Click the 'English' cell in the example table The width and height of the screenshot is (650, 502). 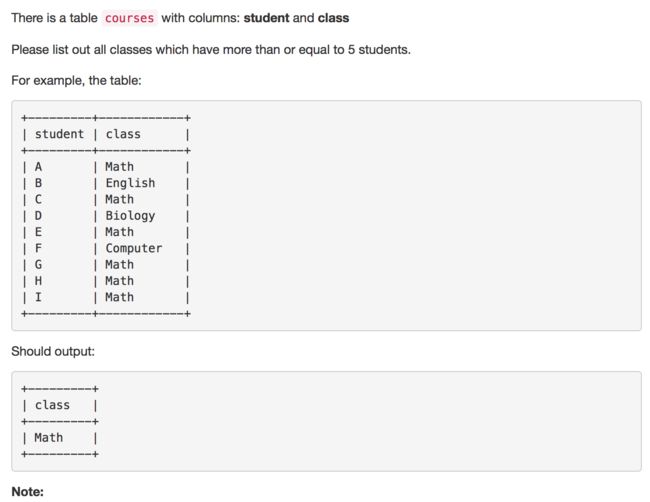[130, 183]
